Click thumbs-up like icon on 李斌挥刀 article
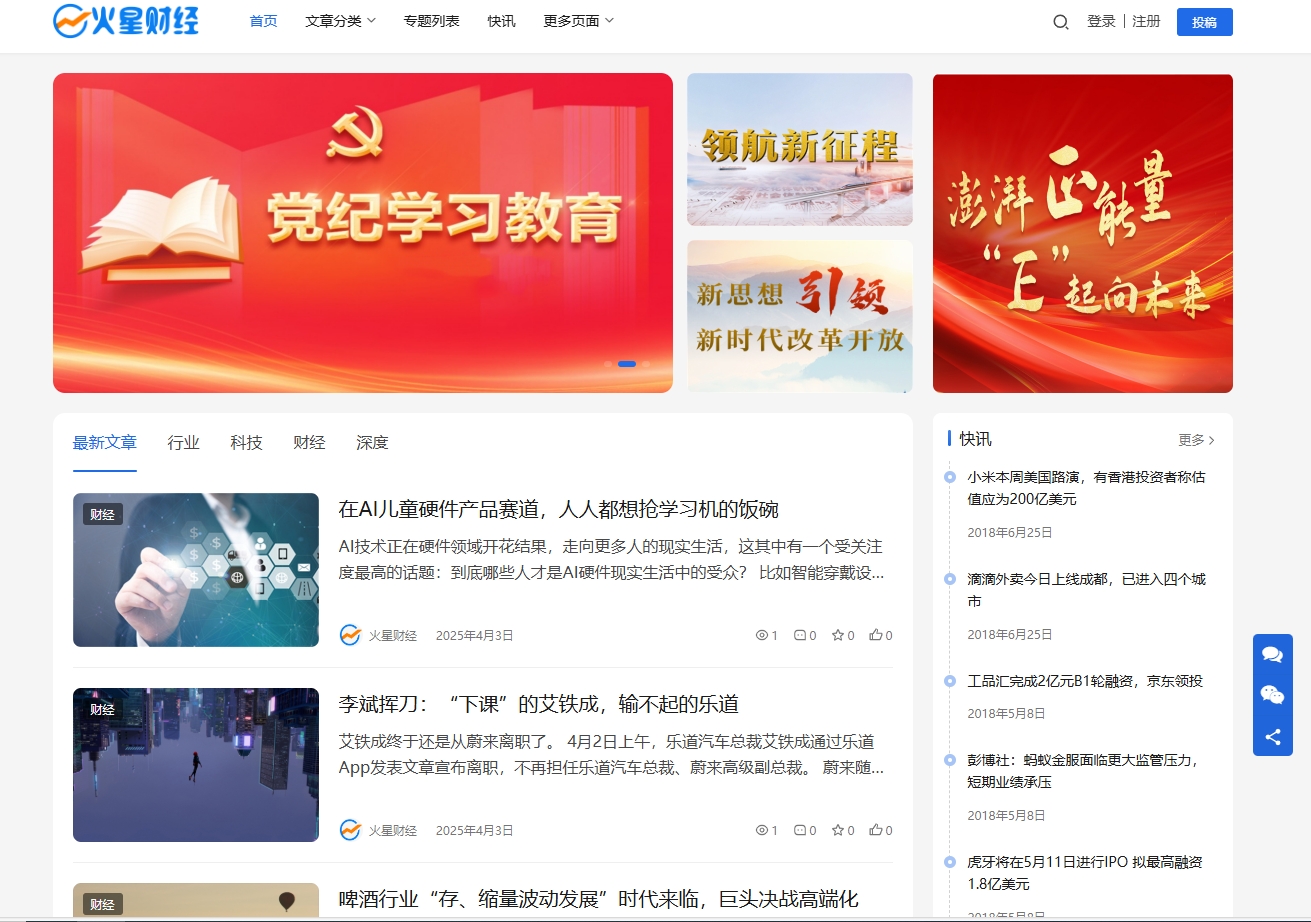The width and height of the screenshot is (1311, 922). click(875, 830)
